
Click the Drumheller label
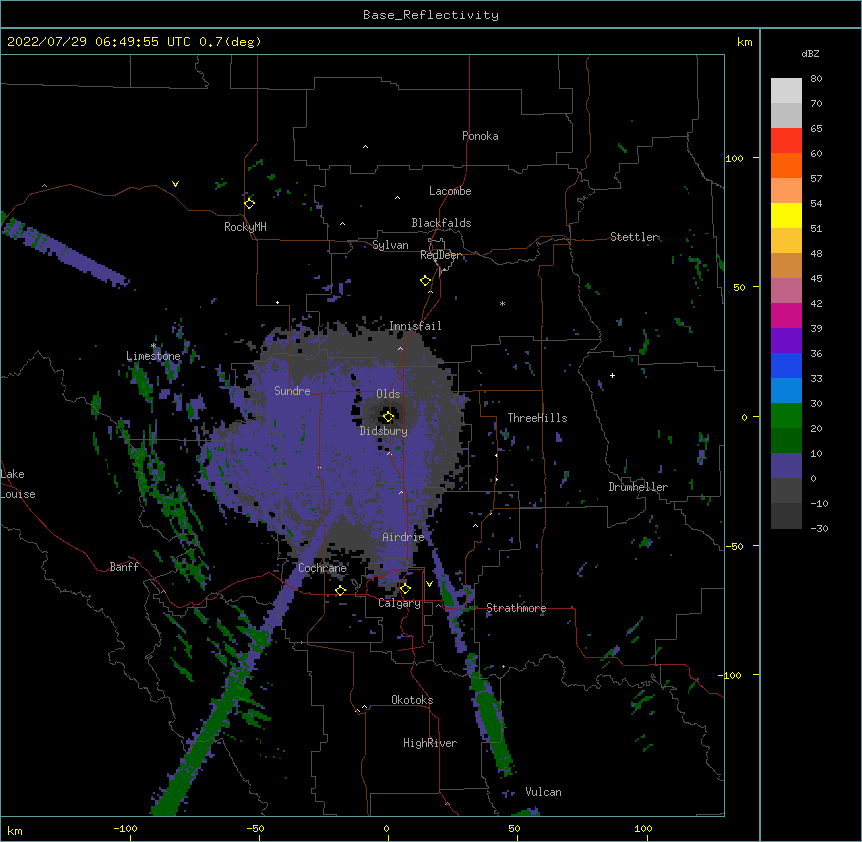[x=638, y=487]
